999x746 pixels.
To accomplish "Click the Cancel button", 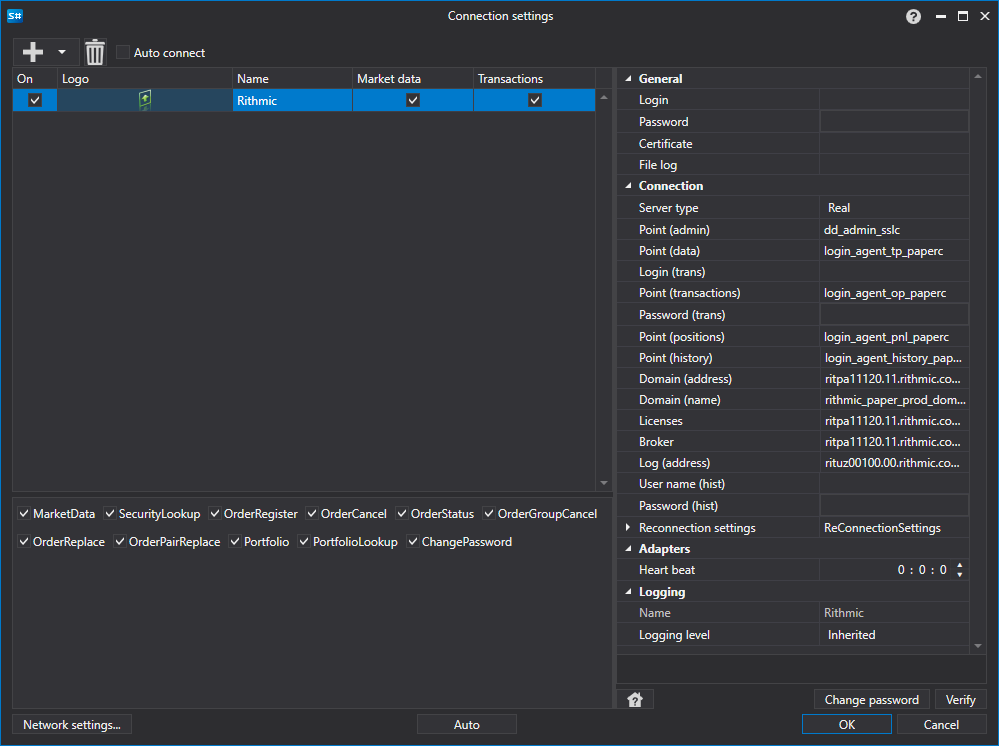I will coord(941,725).
